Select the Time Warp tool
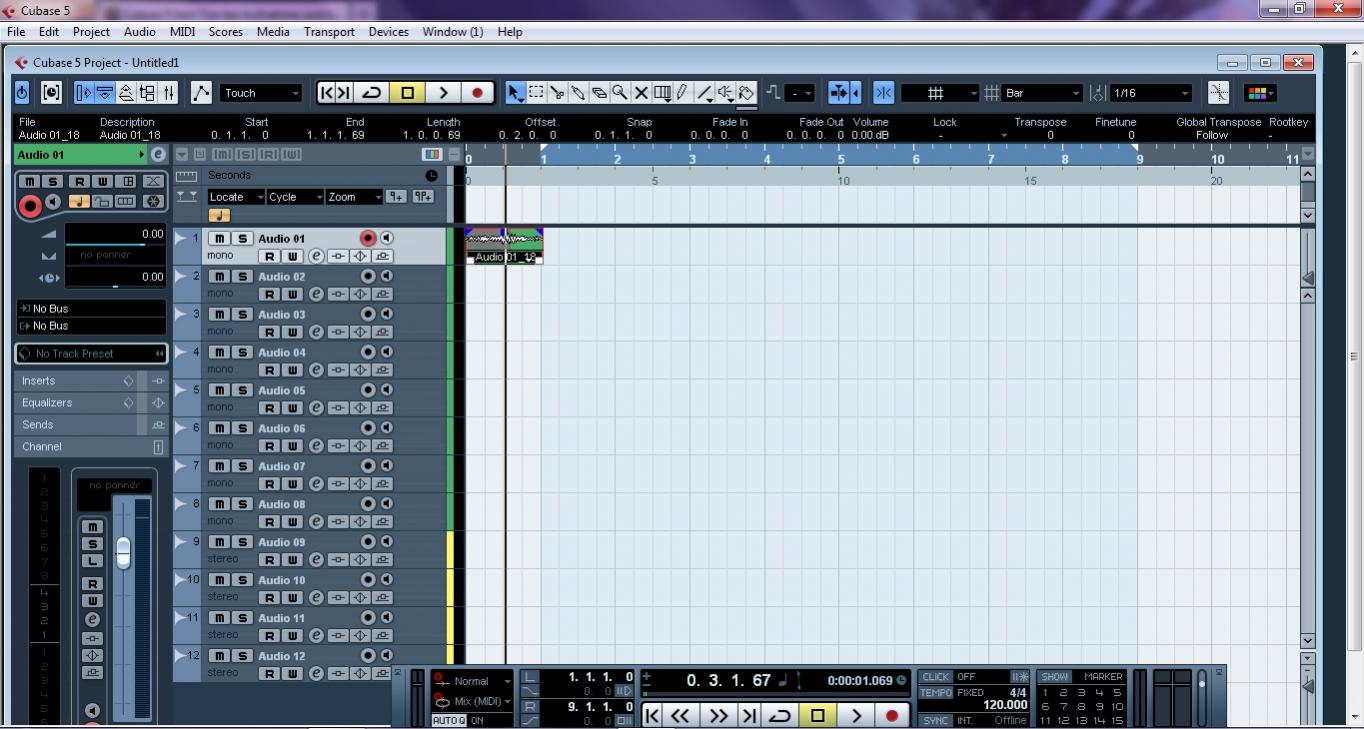Screen dimensions: 1364x729 (662, 93)
